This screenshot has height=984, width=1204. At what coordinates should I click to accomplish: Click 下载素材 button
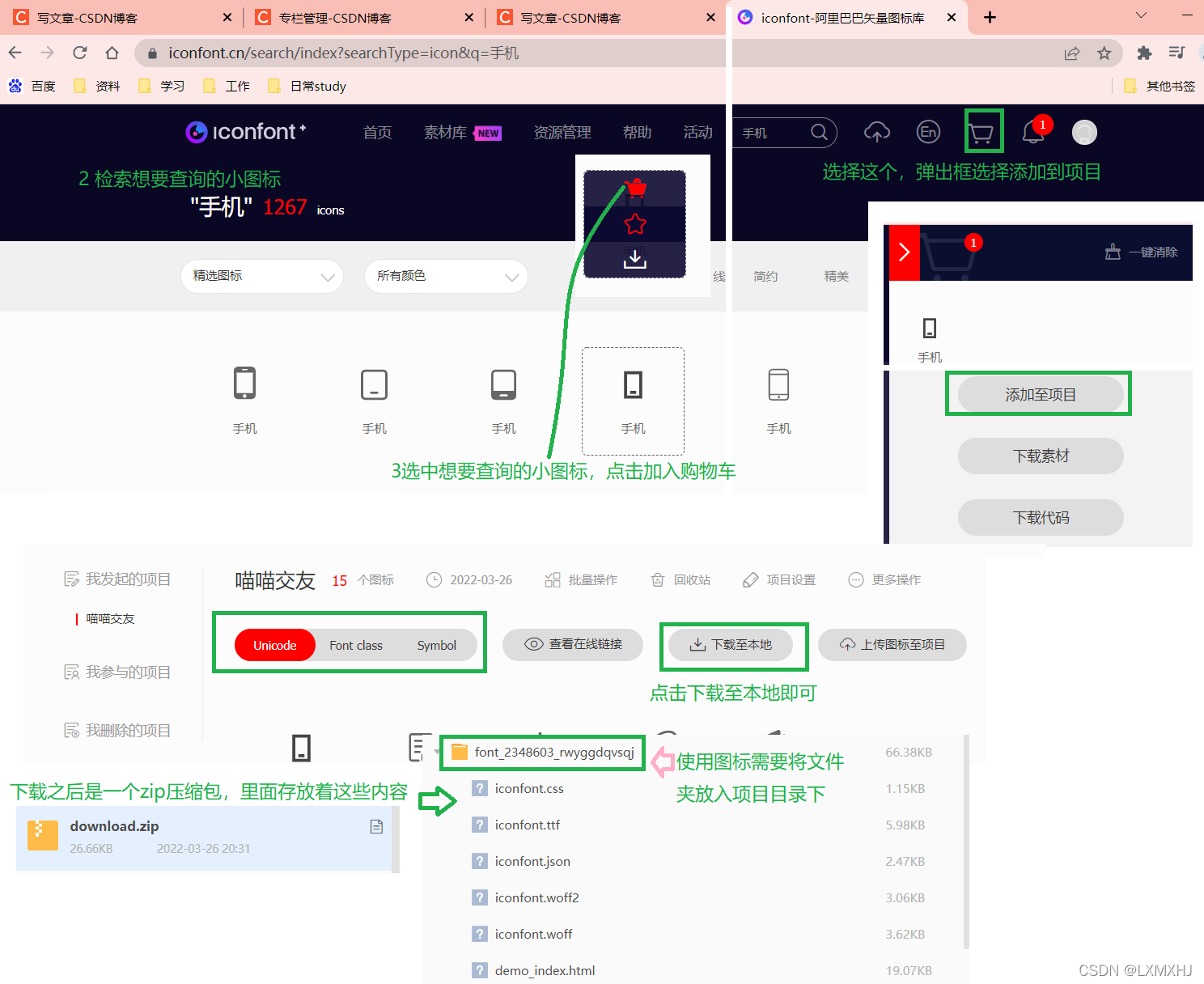(x=1041, y=456)
